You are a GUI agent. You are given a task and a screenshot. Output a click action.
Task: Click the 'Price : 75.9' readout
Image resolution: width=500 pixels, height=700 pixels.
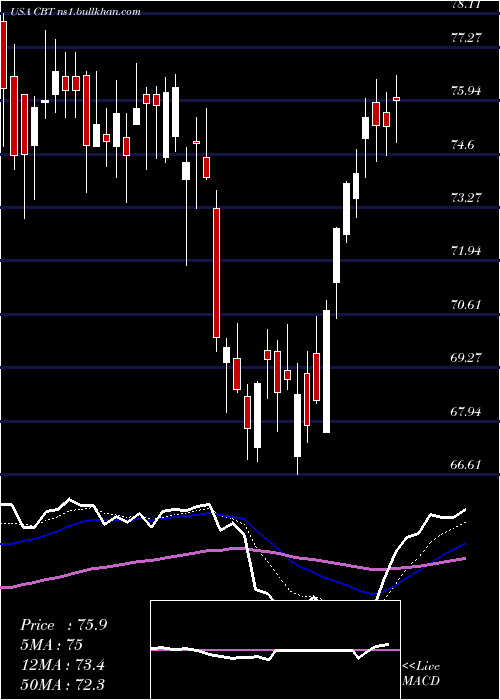64,625
